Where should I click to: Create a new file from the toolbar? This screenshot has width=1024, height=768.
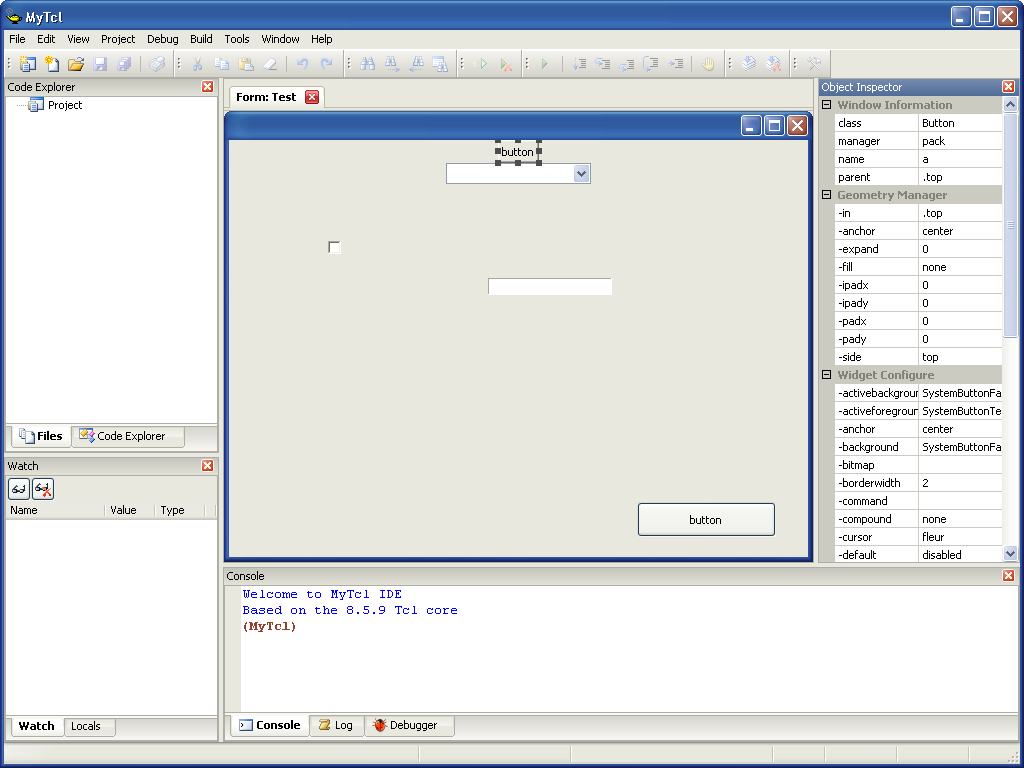pyautogui.click(x=52, y=64)
